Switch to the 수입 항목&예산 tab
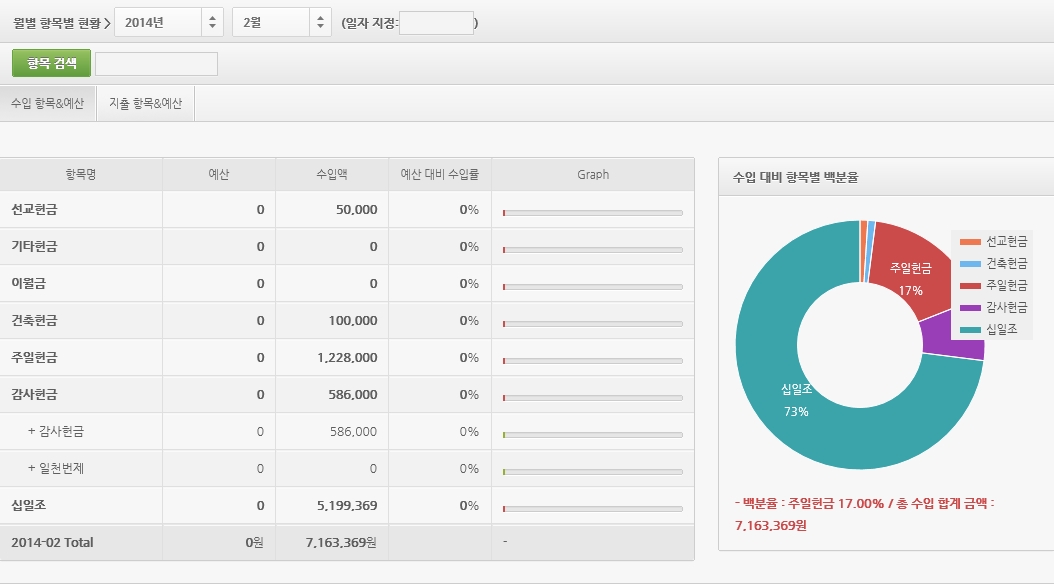1054x584 pixels. click(x=48, y=103)
